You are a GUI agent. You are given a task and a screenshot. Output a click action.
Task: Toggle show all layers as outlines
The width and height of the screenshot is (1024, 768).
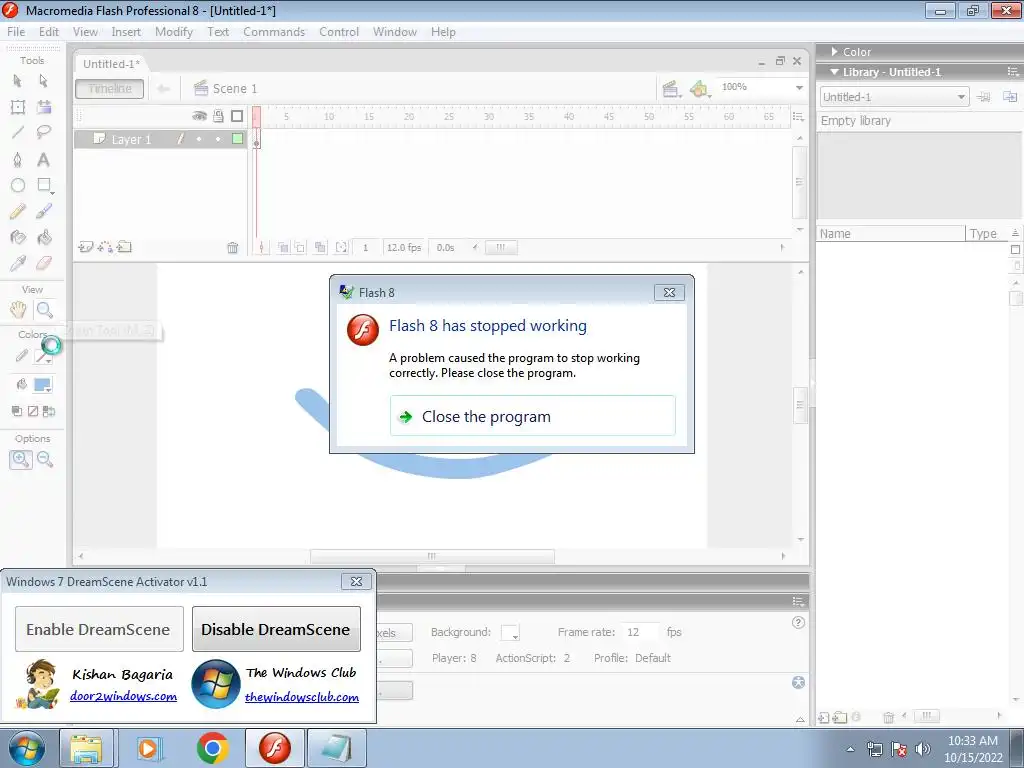(x=237, y=116)
